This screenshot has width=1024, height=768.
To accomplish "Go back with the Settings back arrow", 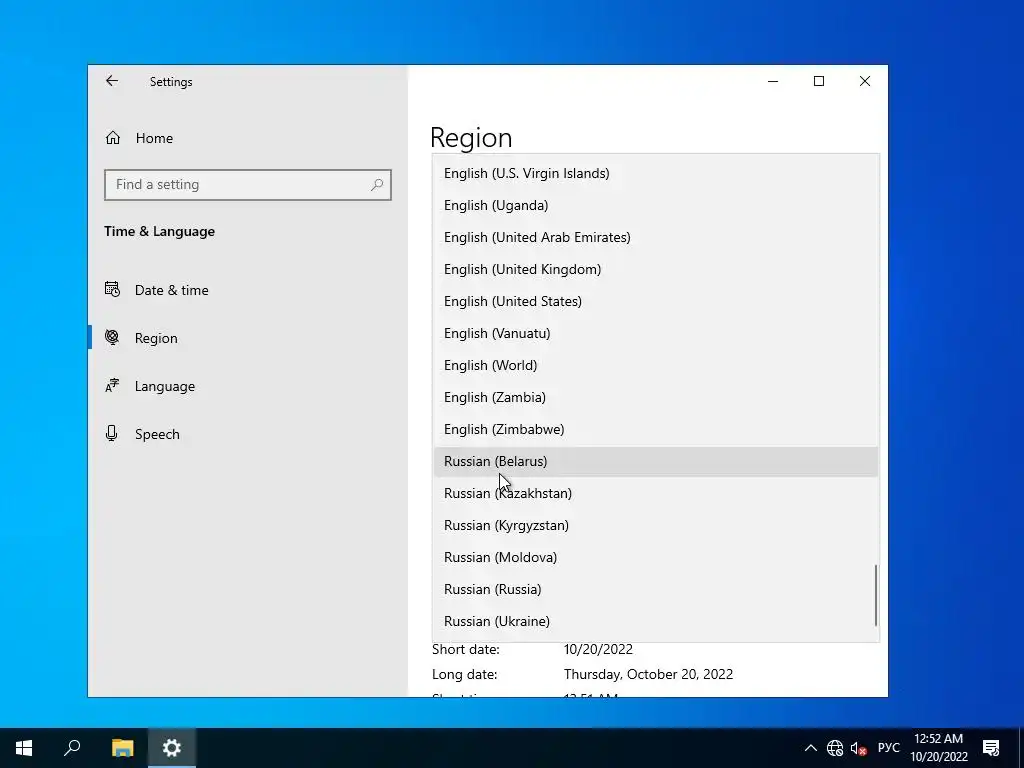I will pos(112,81).
